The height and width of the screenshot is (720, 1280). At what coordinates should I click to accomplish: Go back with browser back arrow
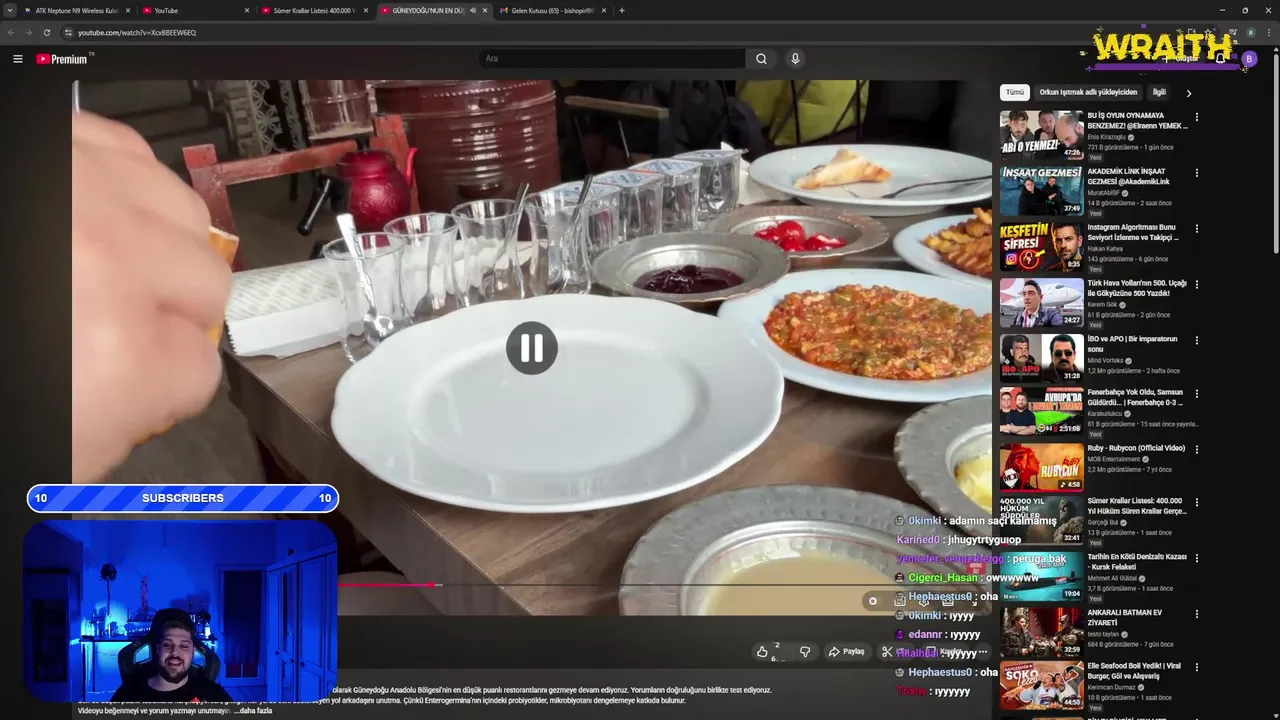[x=11, y=32]
